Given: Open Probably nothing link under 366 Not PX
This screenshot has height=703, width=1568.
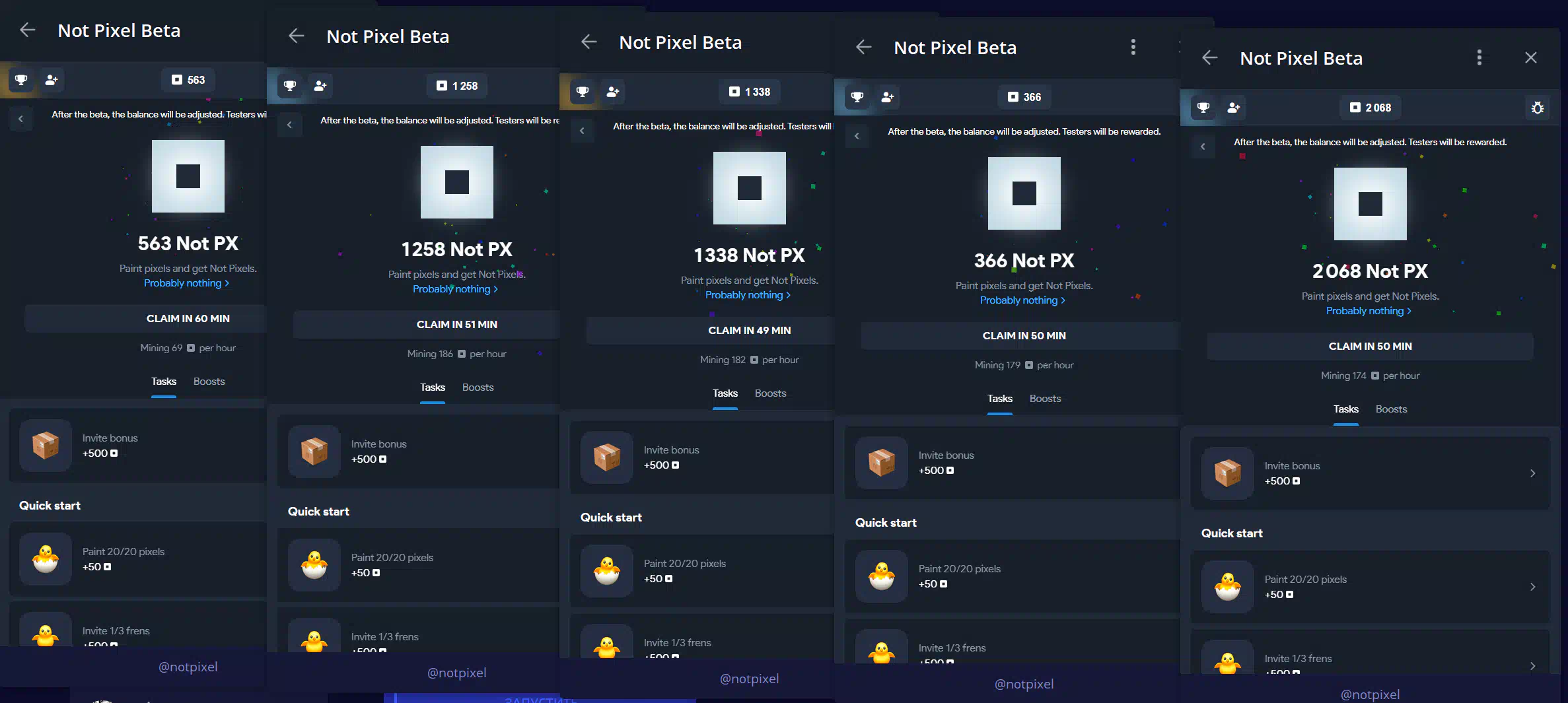Looking at the screenshot, I should pos(1023,300).
